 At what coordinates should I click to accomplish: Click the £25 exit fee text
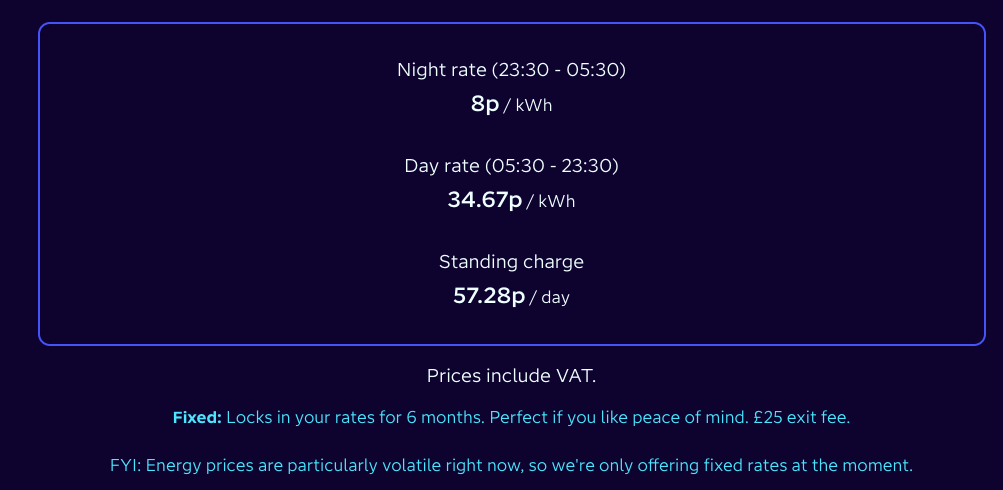click(800, 417)
